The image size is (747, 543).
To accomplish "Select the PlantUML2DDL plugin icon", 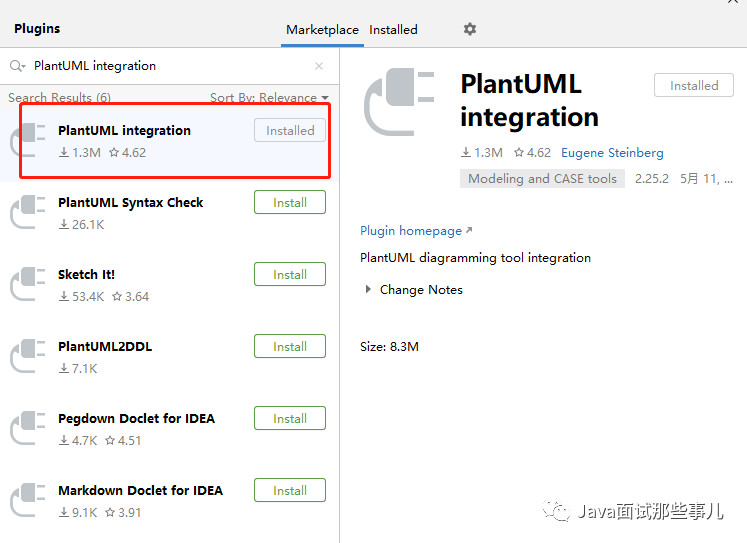I will (28, 356).
